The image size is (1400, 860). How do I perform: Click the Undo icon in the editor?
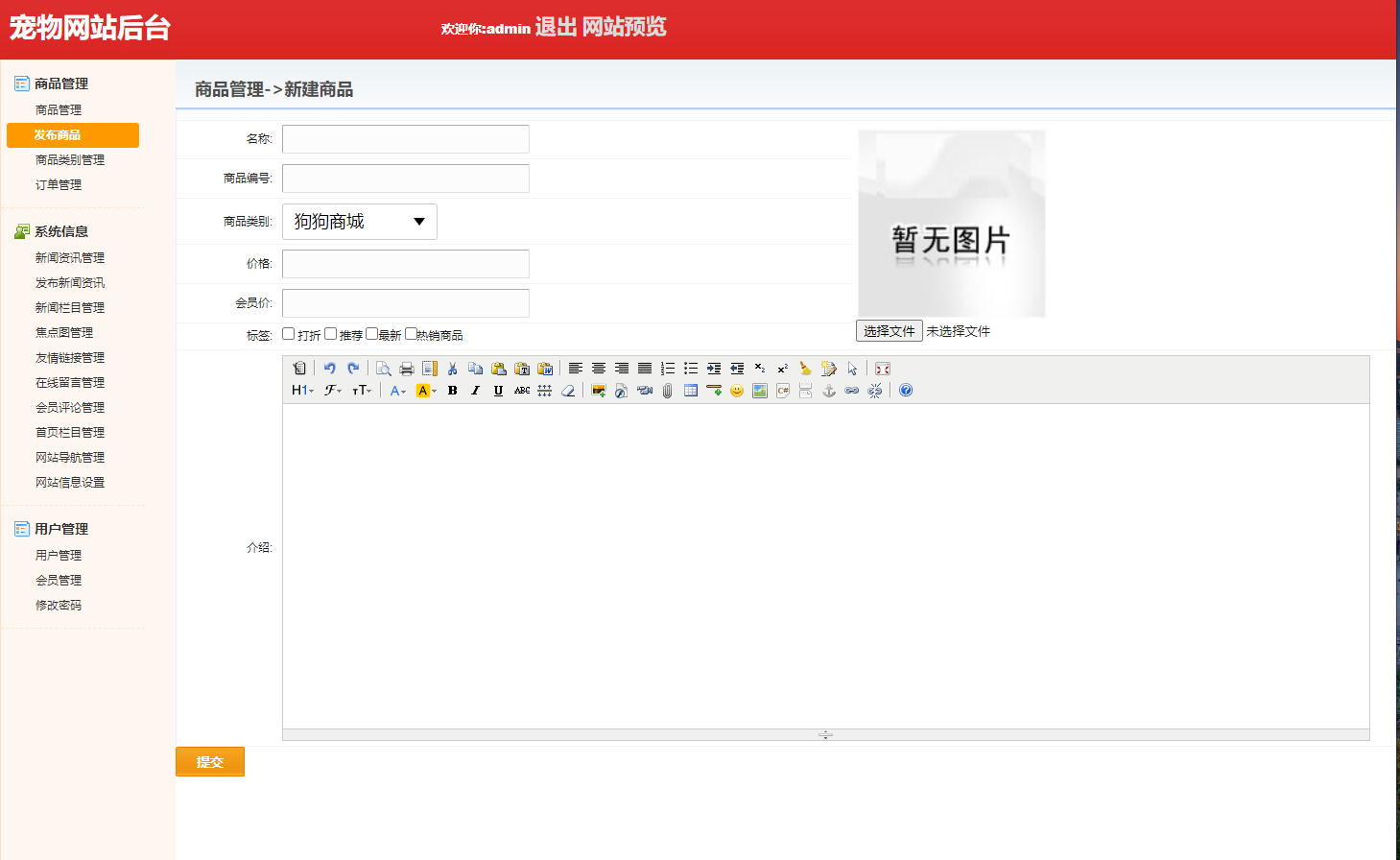coord(329,368)
